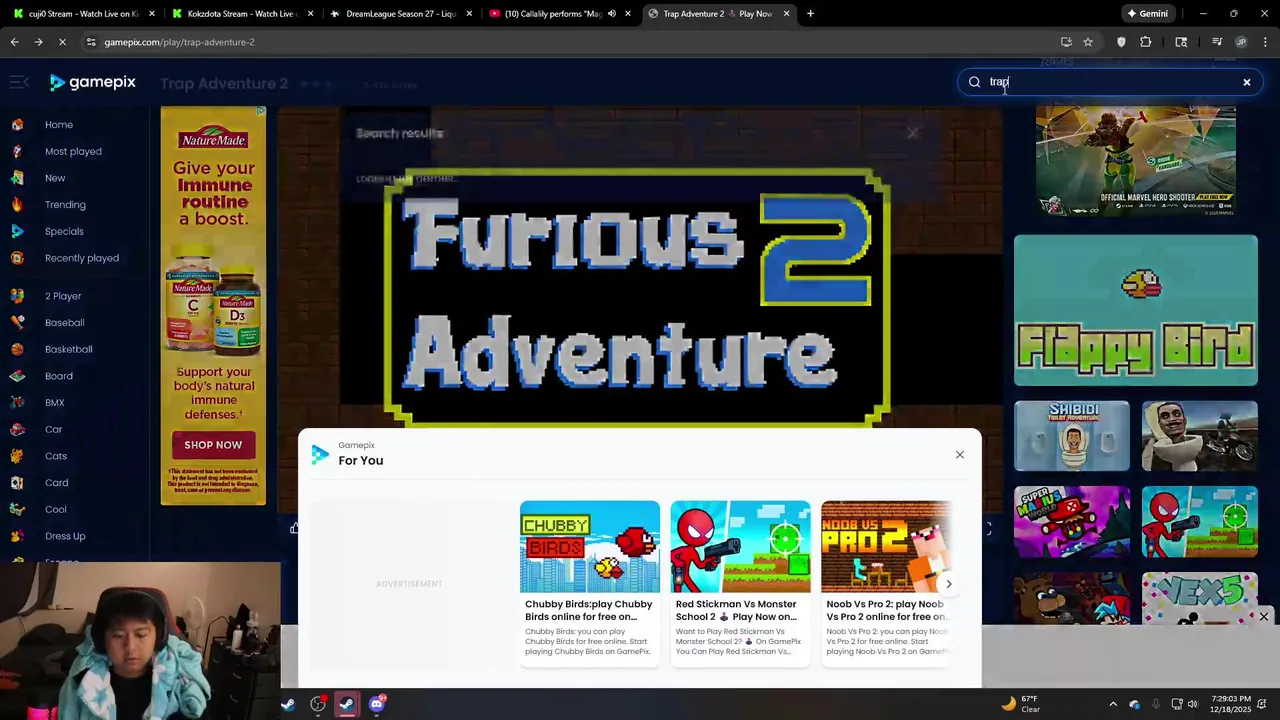Open Basketball category
The height and width of the screenshot is (720, 1280).
(68, 349)
